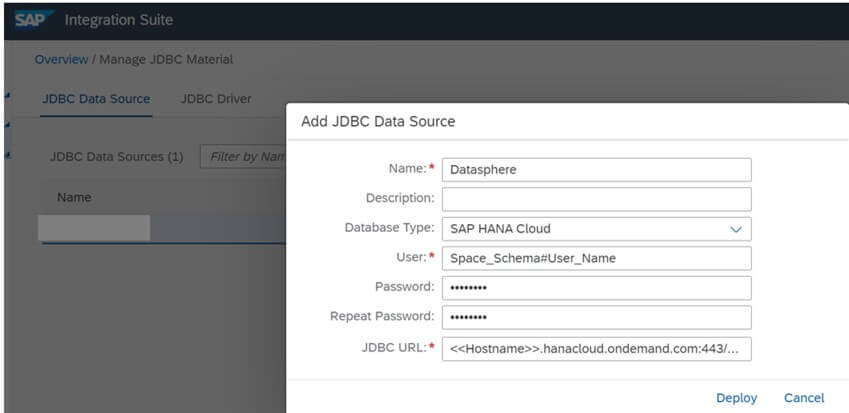This screenshot has width=849, height=413.
Task: Click the Manage JDBC Material breadcrumb text
Action: (166, 60)
